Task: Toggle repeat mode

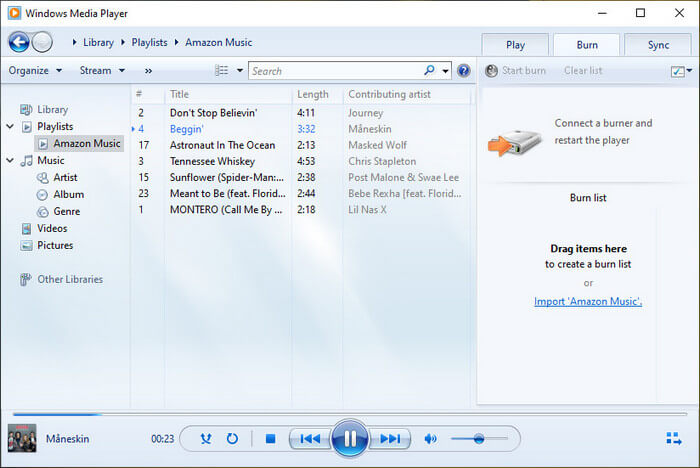Action: [x=232, y=439]
